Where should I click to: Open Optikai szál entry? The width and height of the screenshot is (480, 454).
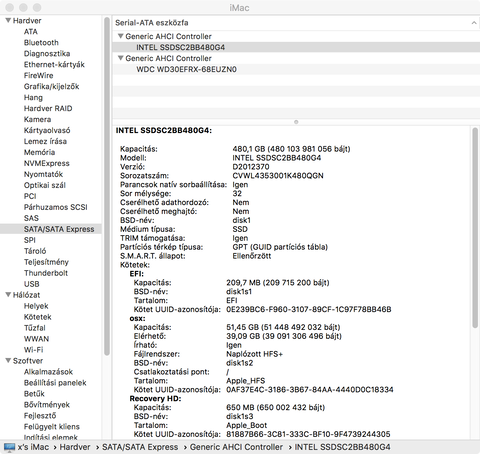click(45, 185)
